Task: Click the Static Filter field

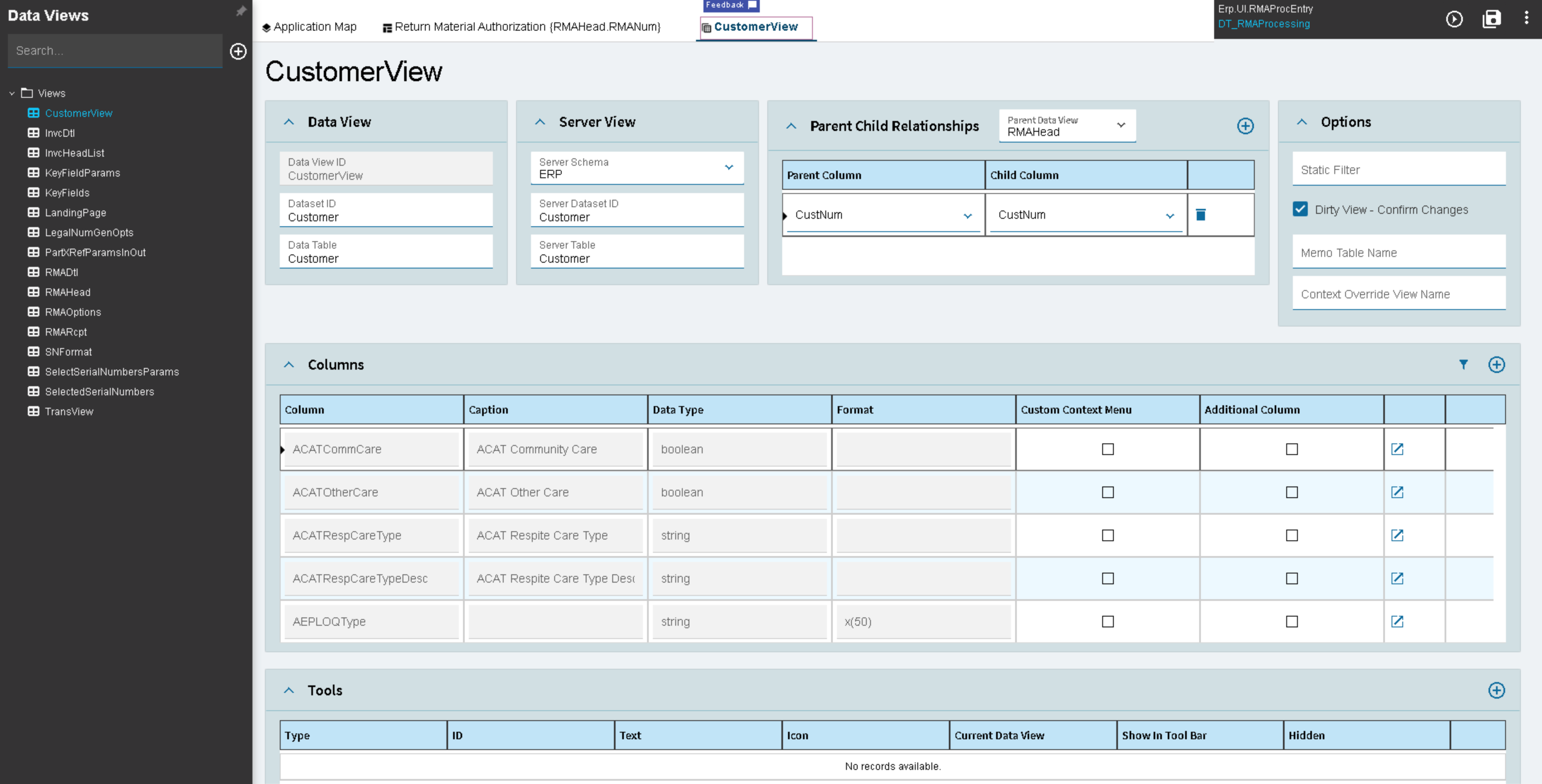Action: pos(1398,169)
